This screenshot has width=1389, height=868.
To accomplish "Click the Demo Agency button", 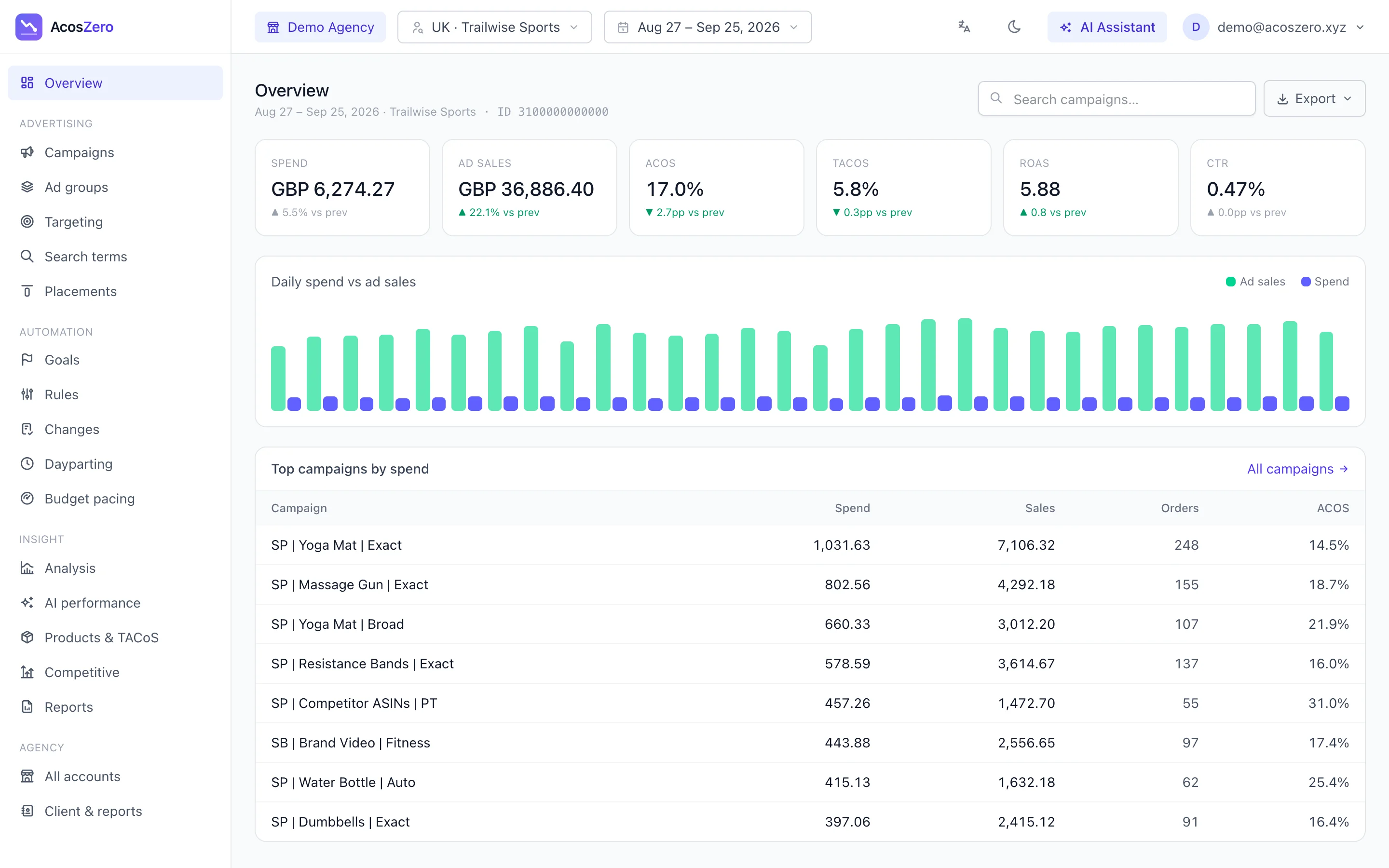I will click(x=320, y=27).
